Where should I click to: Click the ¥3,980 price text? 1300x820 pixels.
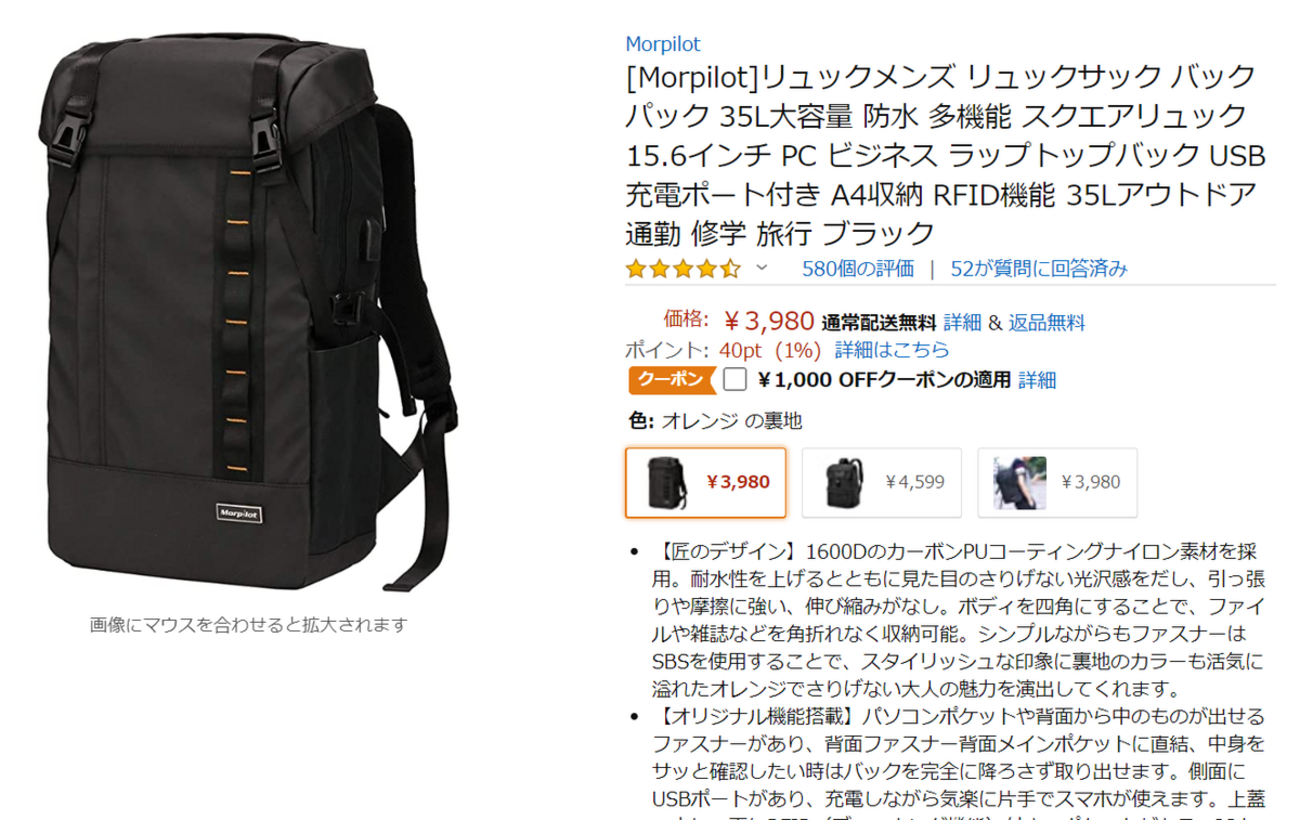pos(767,321)
